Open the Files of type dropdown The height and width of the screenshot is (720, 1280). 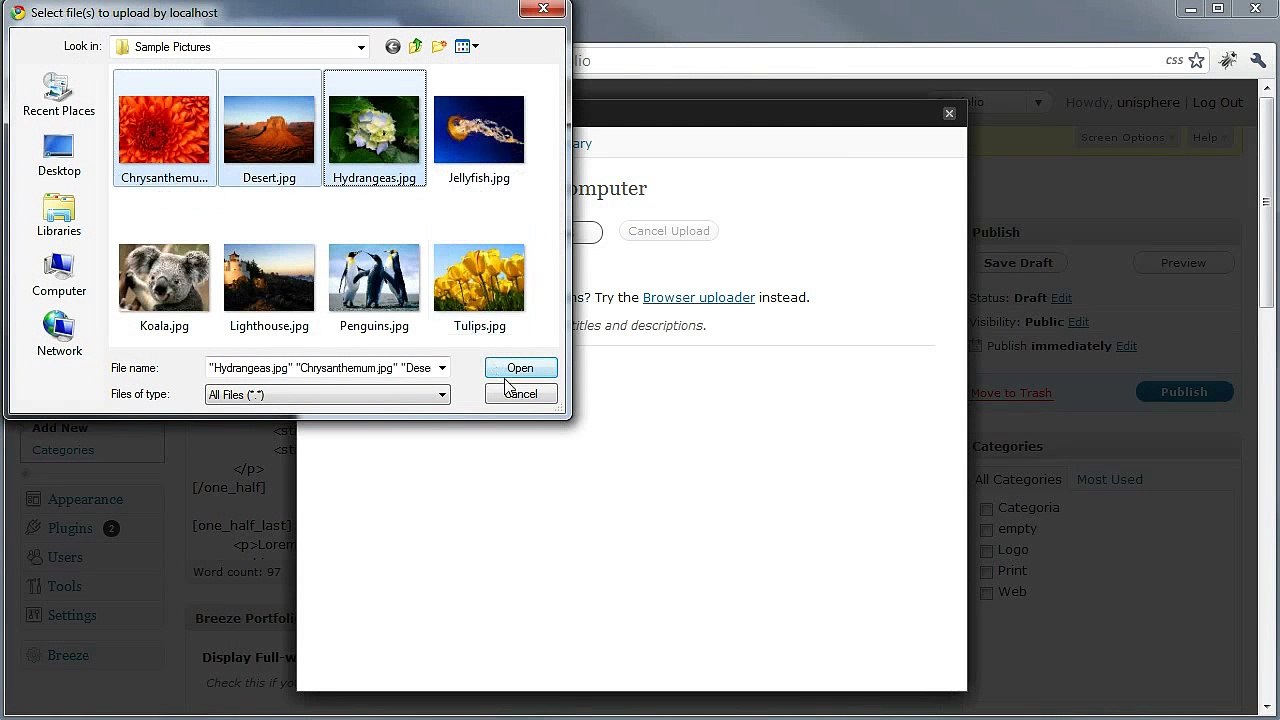328,395
